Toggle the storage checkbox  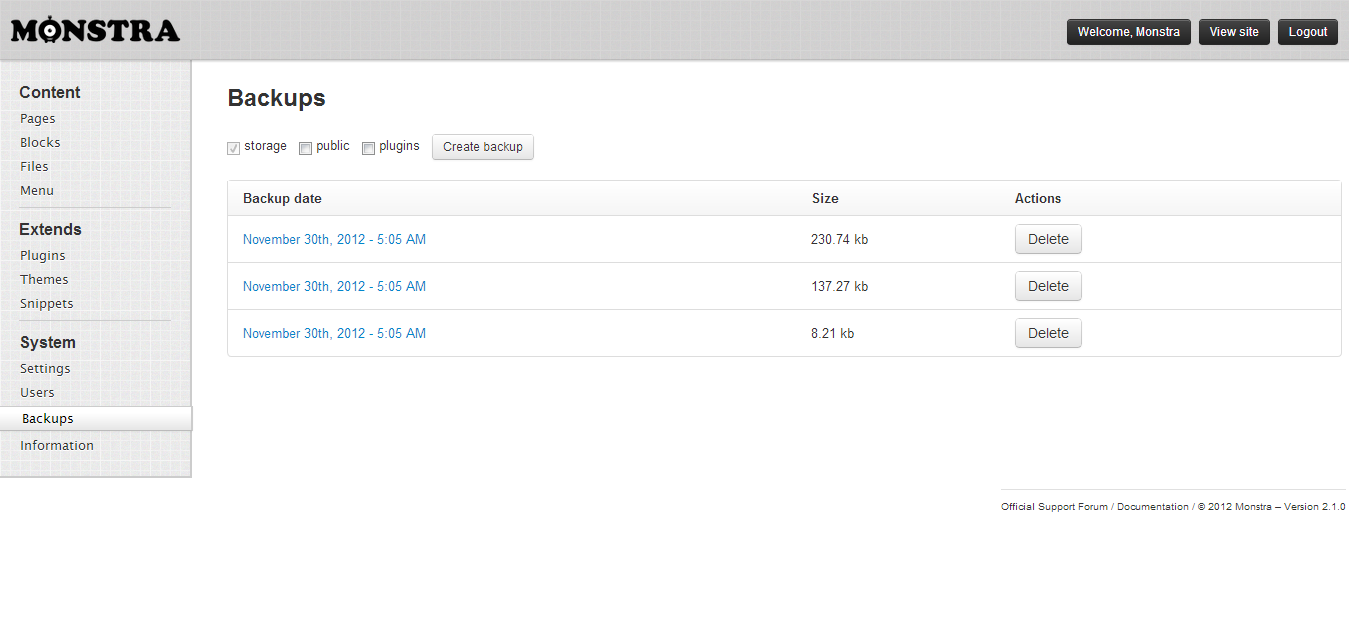click(x=234, y=148)
